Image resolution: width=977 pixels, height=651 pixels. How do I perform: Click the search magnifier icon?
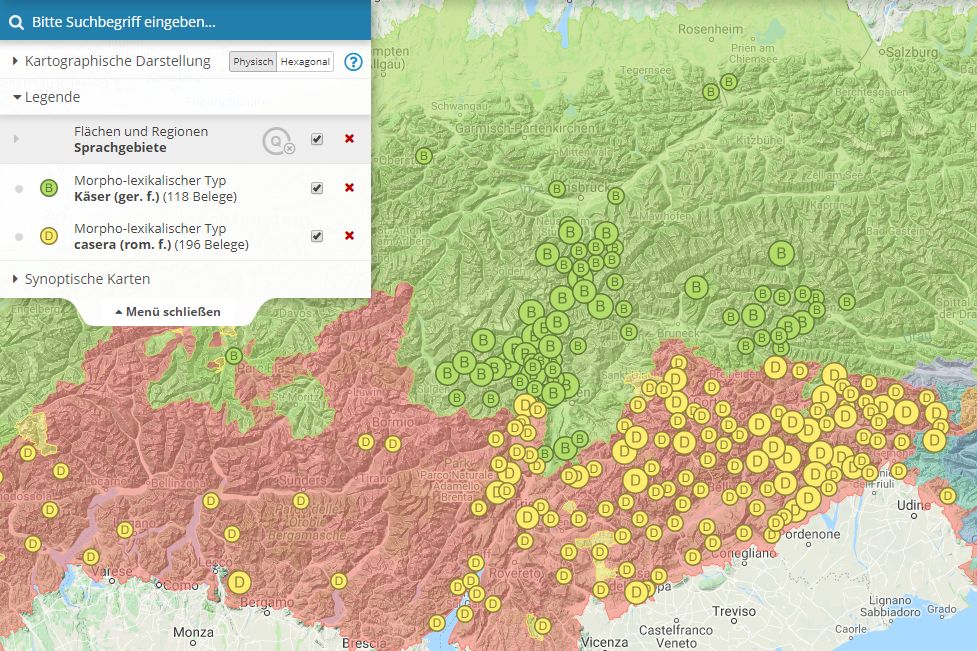(x=16, y=21)
